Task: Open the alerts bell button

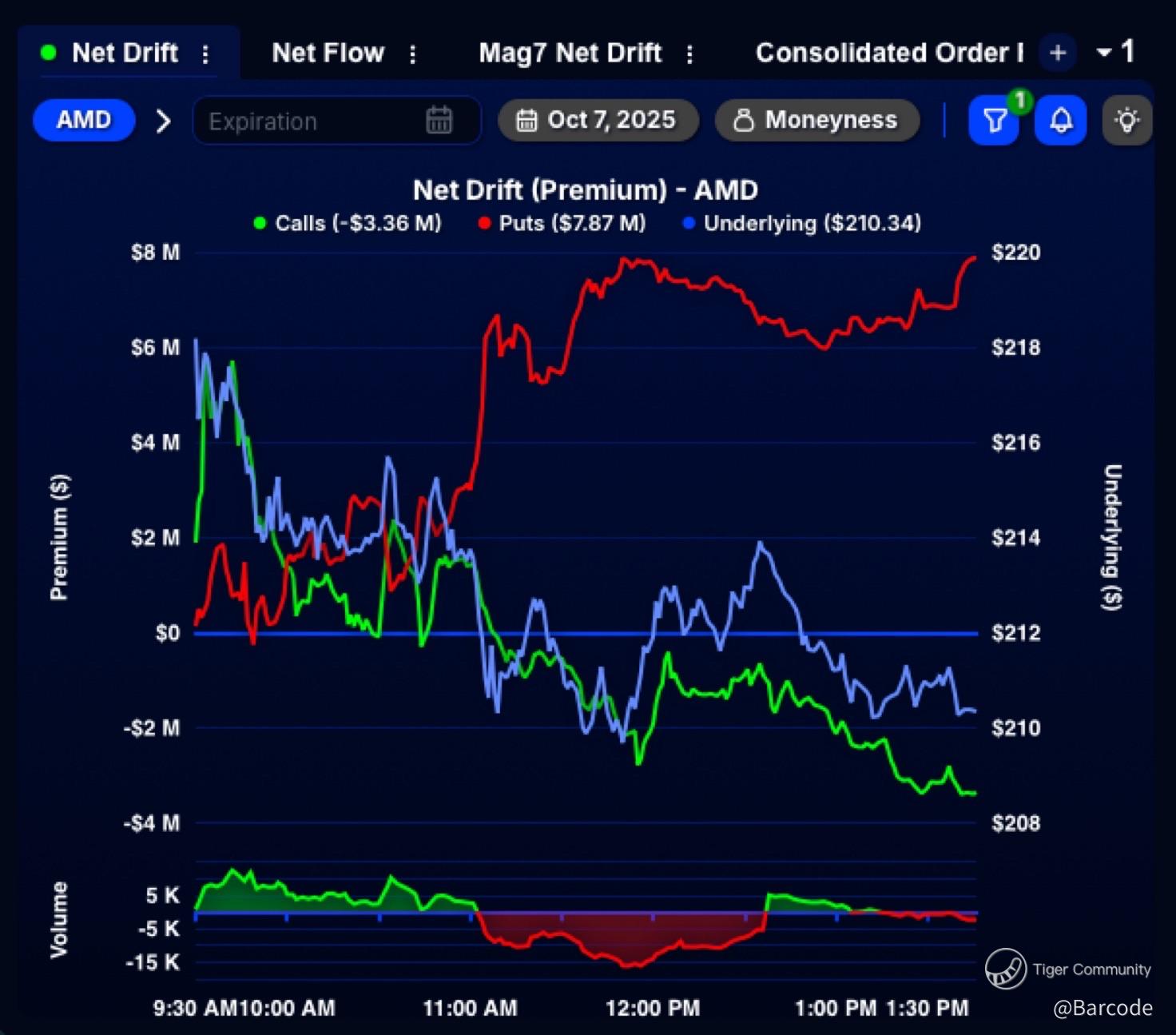Action: 1060,121
